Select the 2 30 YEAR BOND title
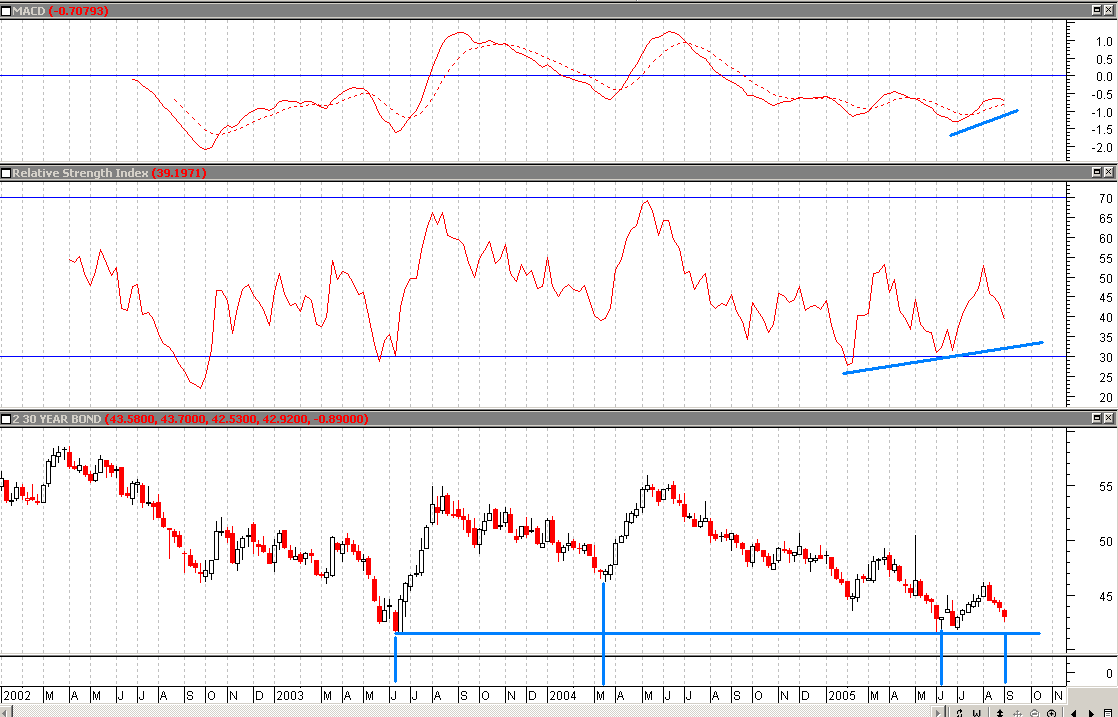The height and width of the screenshot is (717, 1118). 57,418
